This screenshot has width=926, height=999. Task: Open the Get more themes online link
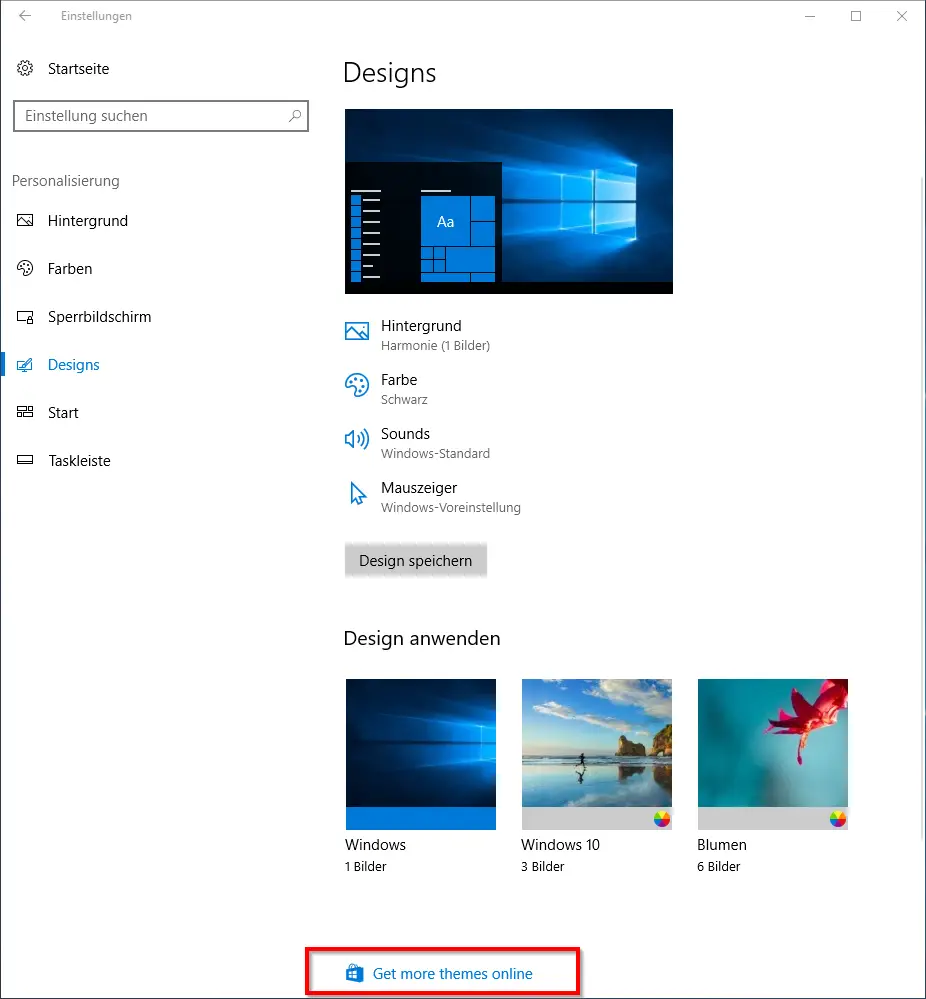point(452,974)
